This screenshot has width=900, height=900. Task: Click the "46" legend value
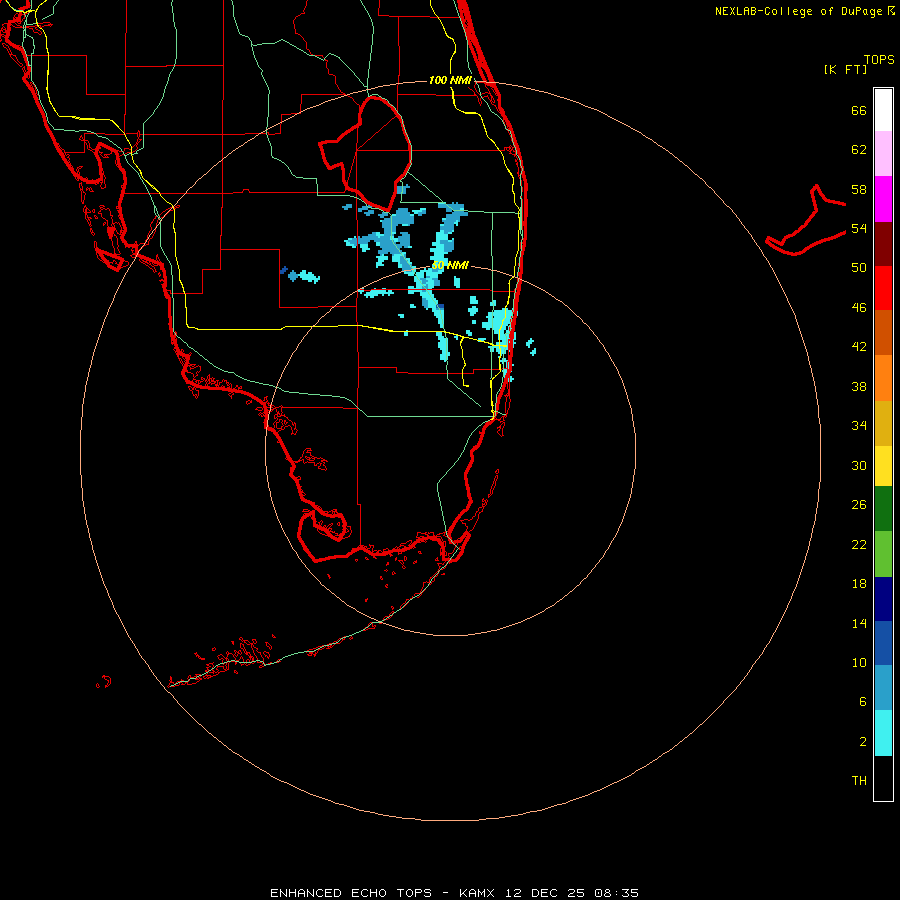tap(859, 308)
